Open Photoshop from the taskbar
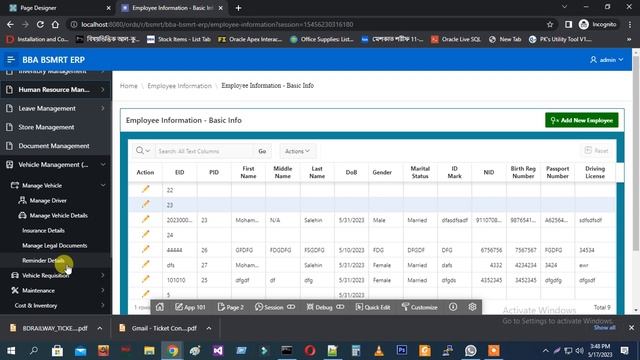 coord(402,351)
